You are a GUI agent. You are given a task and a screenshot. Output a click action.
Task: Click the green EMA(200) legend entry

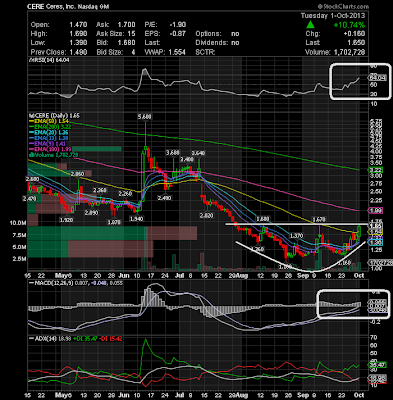pyautogui.click(x=49, y=127)
